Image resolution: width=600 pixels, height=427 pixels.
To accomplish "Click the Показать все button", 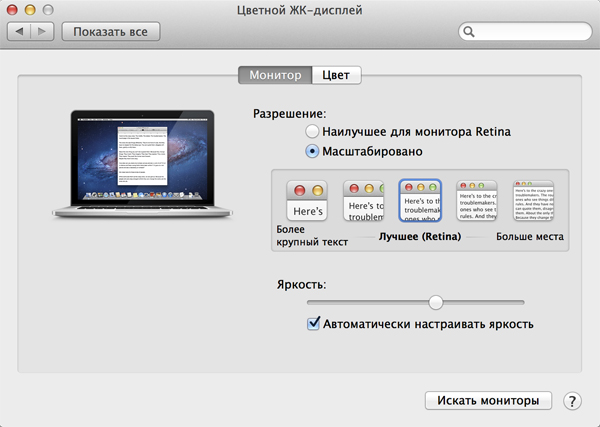I will click(111, 31).
